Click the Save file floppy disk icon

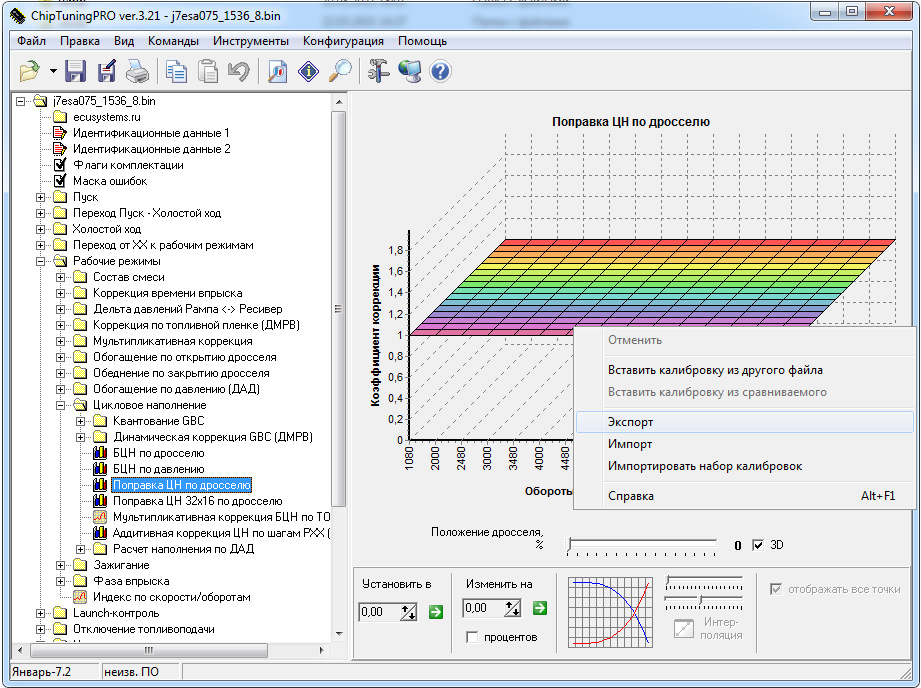(x=76, y=71)
